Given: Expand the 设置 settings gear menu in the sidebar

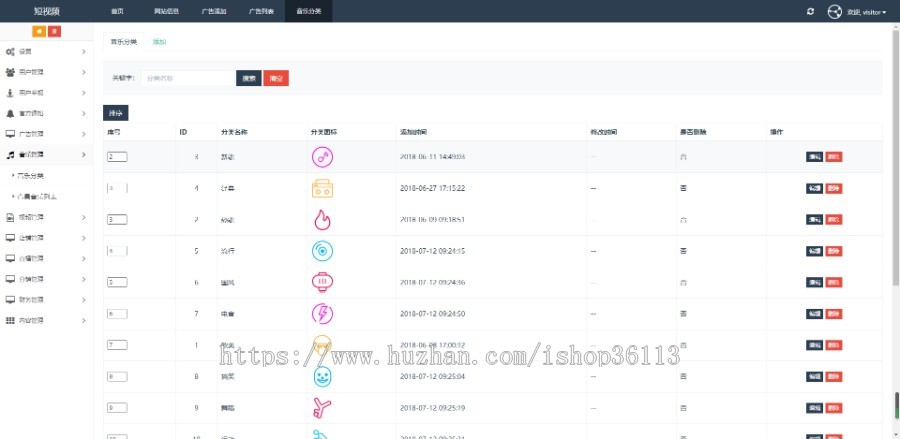Looking at the screenshot, I should pyautogui.click(x=46, y=52).
